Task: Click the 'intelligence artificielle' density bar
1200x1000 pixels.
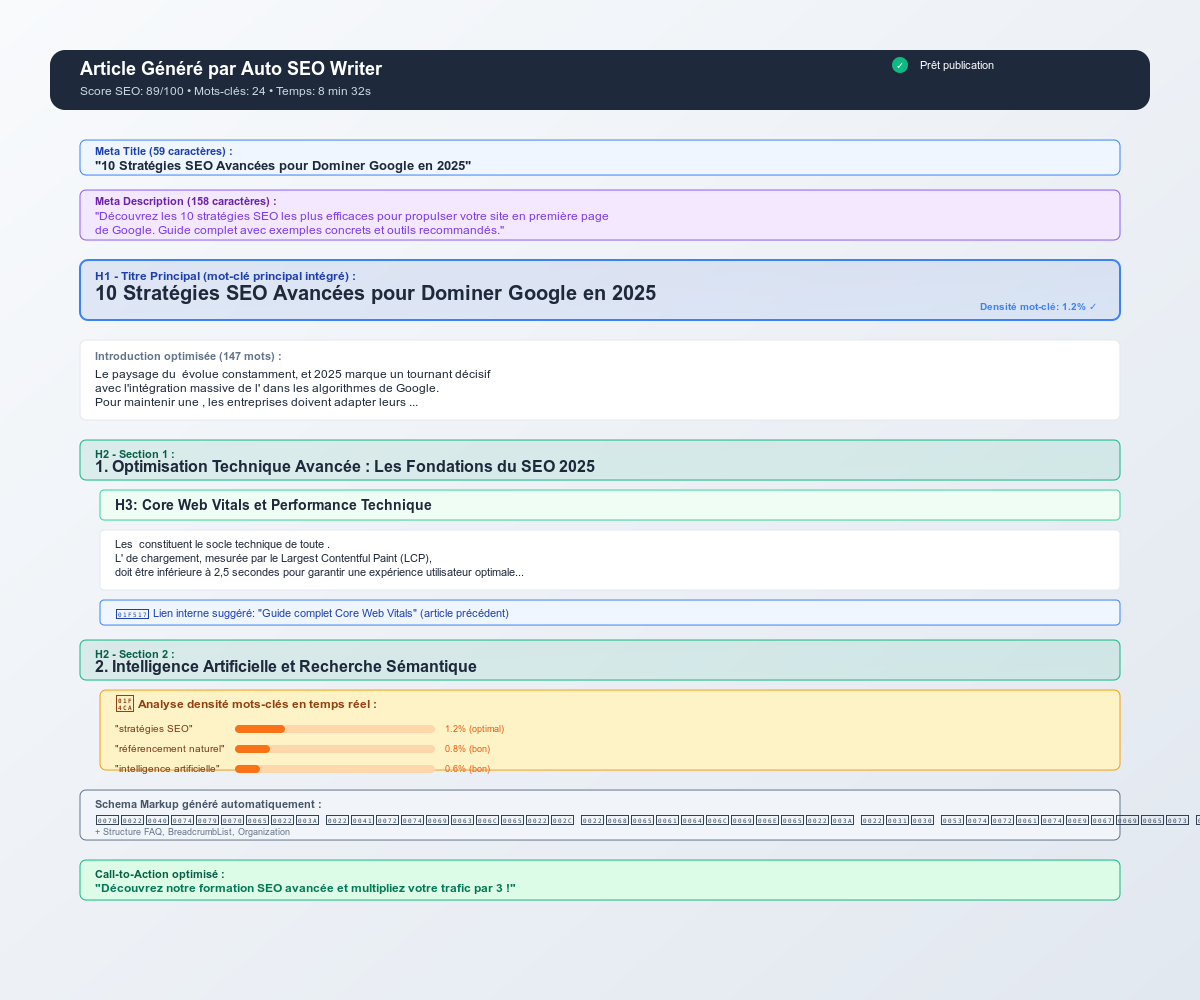Action: pyautogui.click(x=335, y=769)
